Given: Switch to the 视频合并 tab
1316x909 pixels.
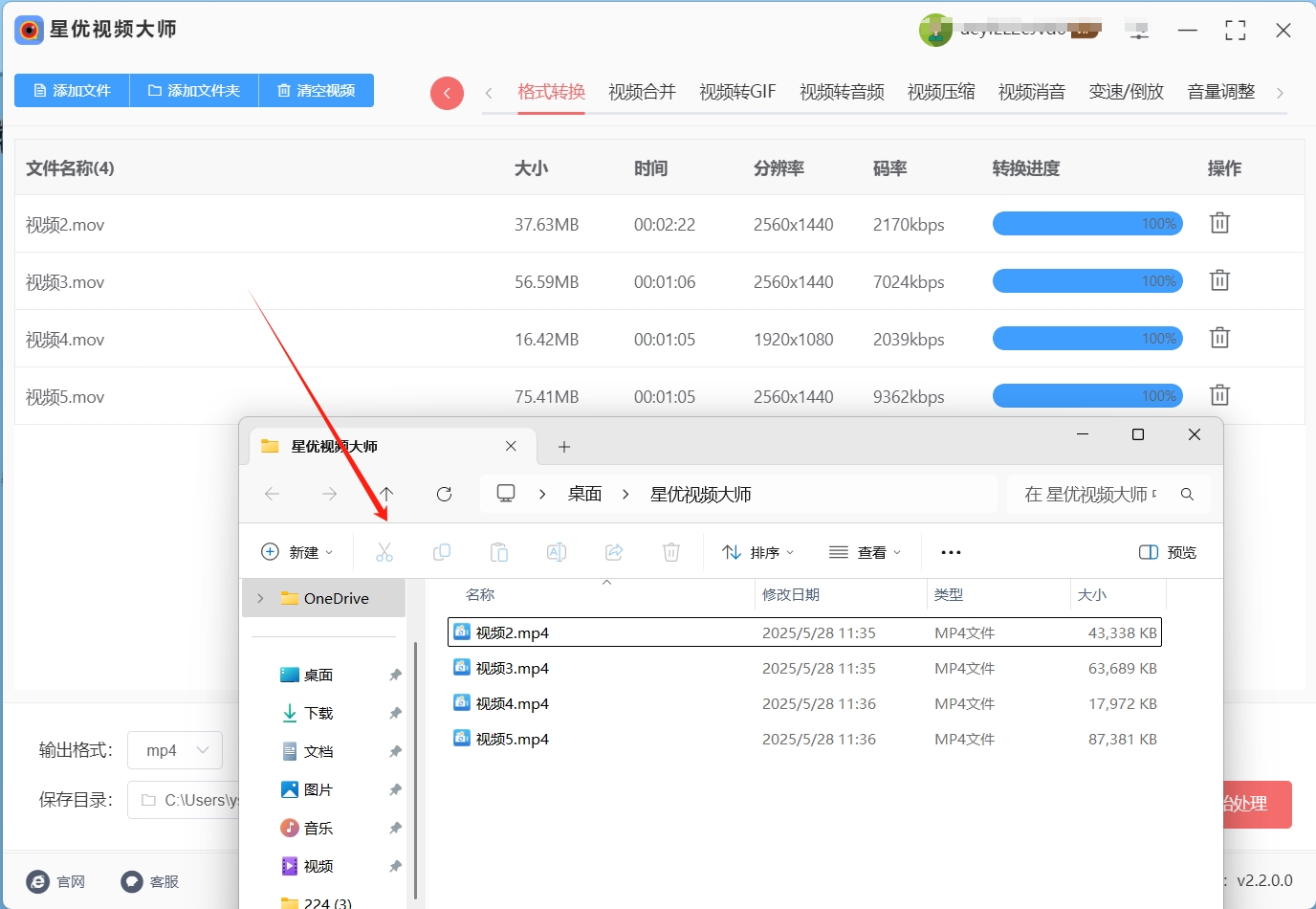Looking at the screenshot, I should [642, 92].
